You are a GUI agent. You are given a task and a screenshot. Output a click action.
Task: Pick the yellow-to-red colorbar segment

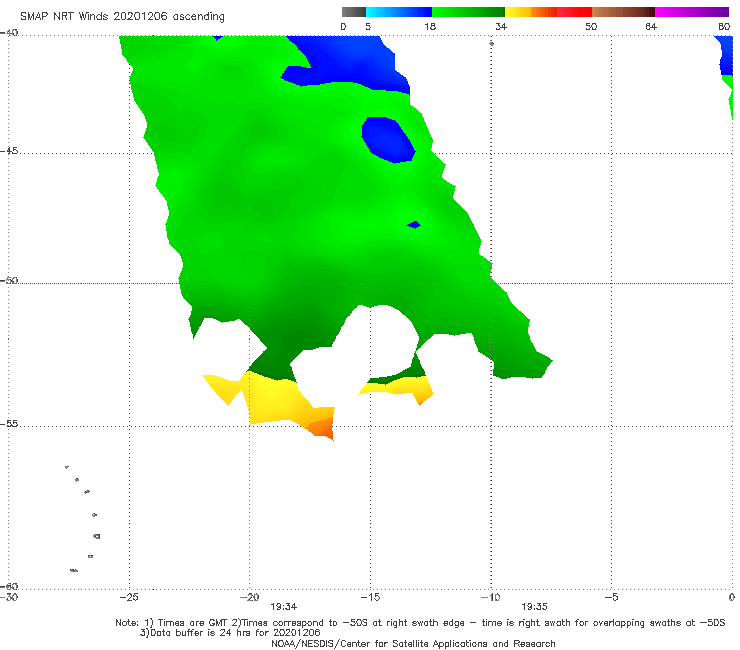(548, 12)
